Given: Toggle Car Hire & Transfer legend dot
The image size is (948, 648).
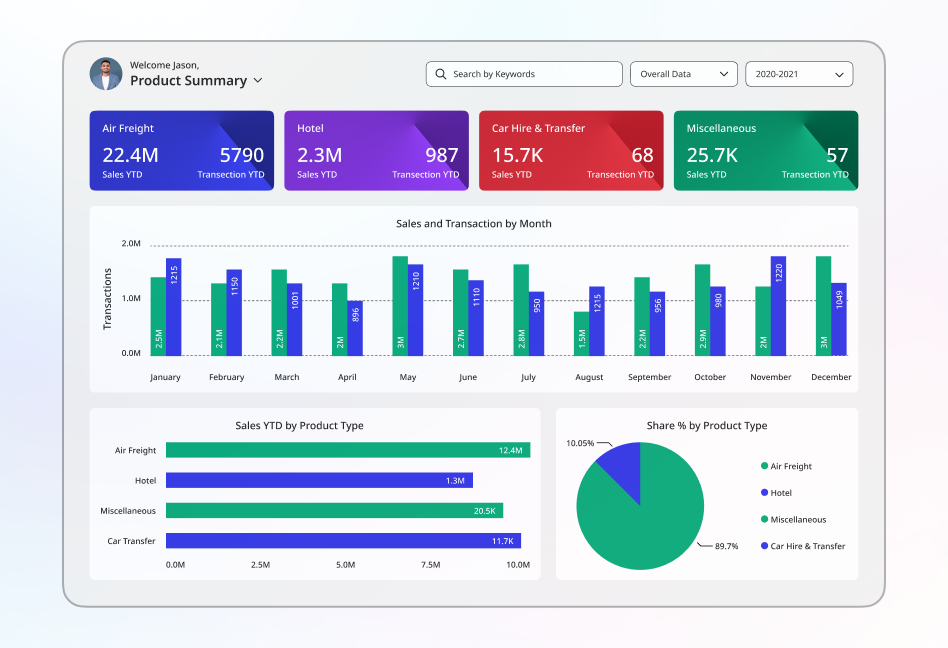Looking at the screenshot, I should point(764,545).
